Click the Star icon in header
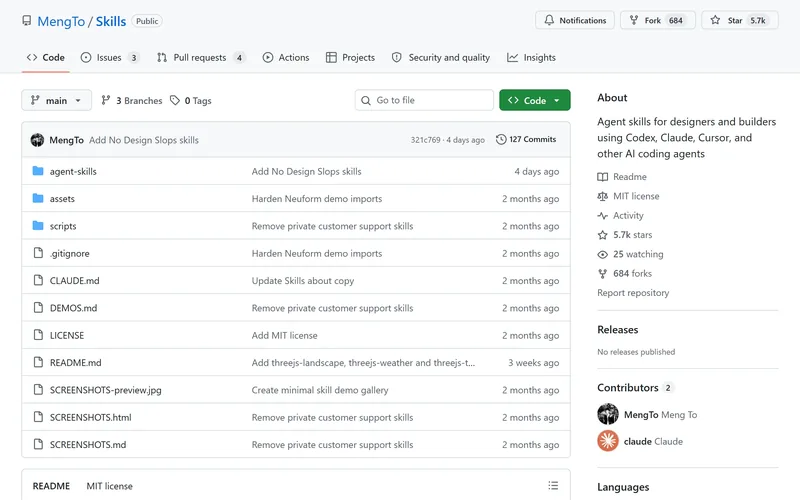This screenshot has height=500, width=800. pyautogui.click(x=715, y=20)
